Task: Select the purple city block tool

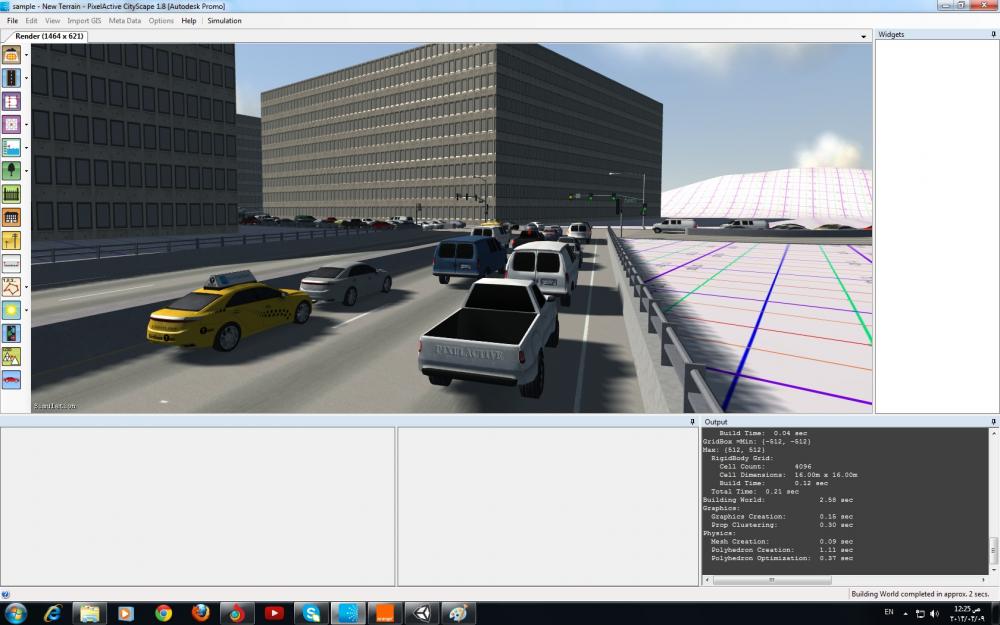Action: click(11, 124)
